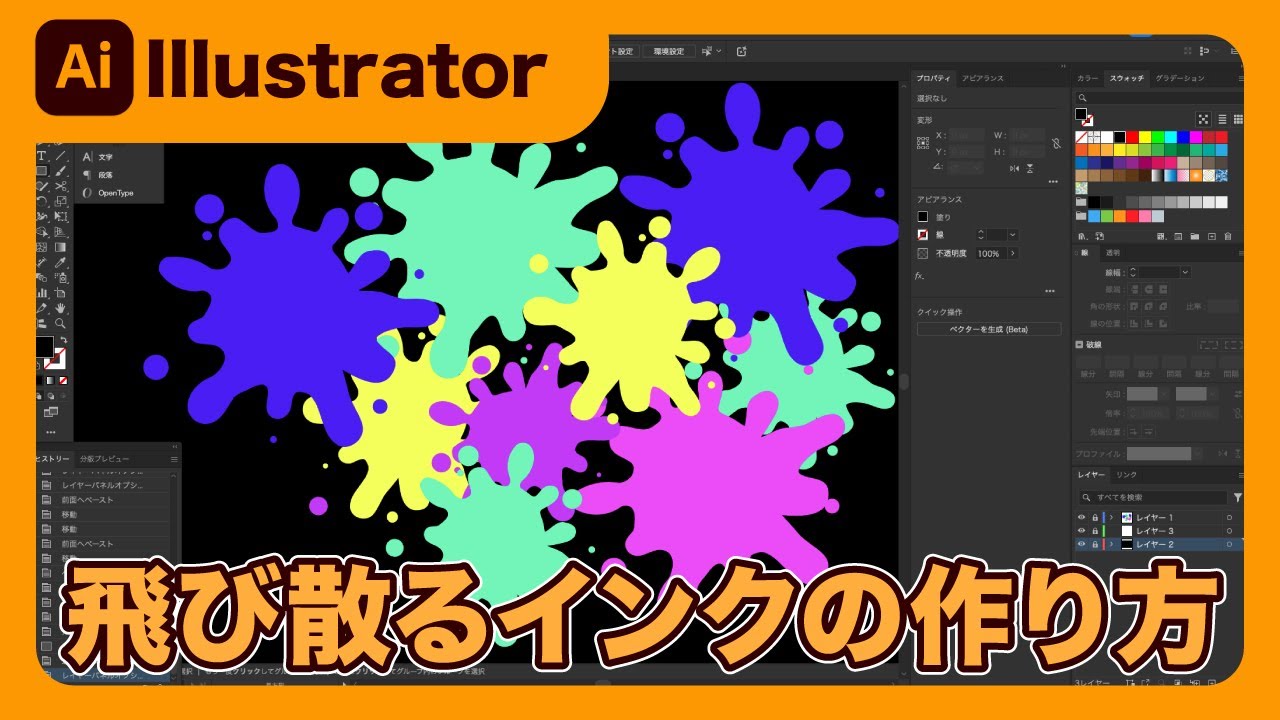
Task: Select the Type tool in the toolbar
Action: coord(42,156)
